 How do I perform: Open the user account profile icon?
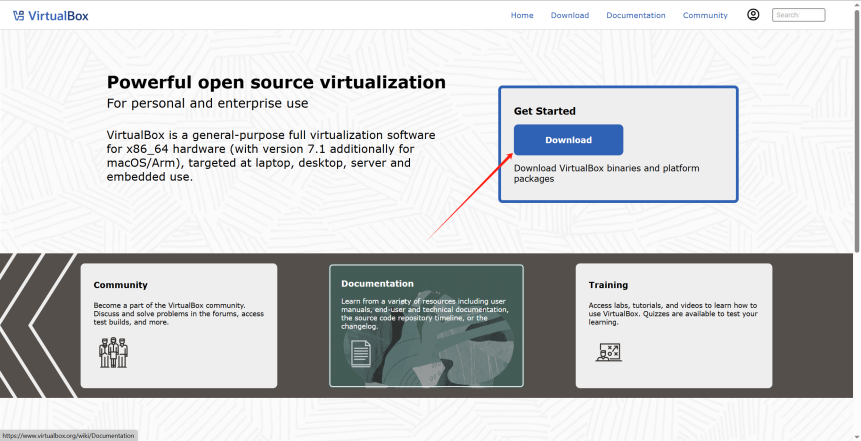coord(753,15)
